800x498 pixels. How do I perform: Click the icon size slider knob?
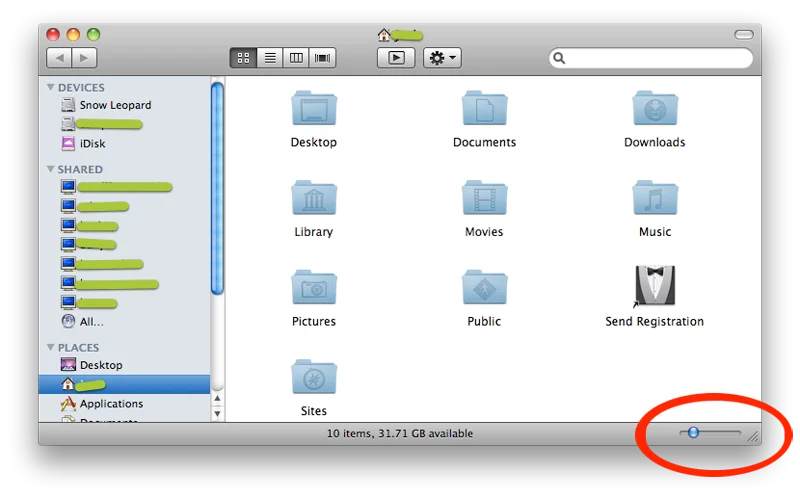coord(693,433)
